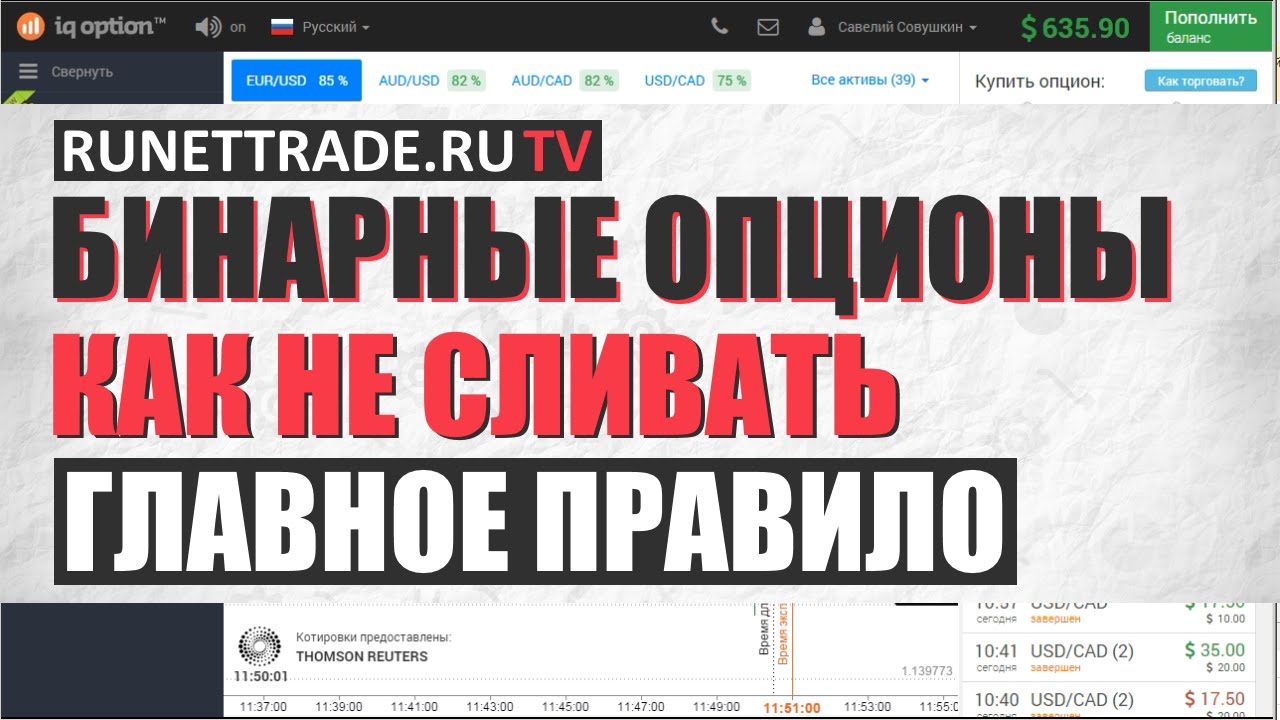1280x720 pixels.
Task: Click the 11:50:01 current time label
Action: pos(260,677)
